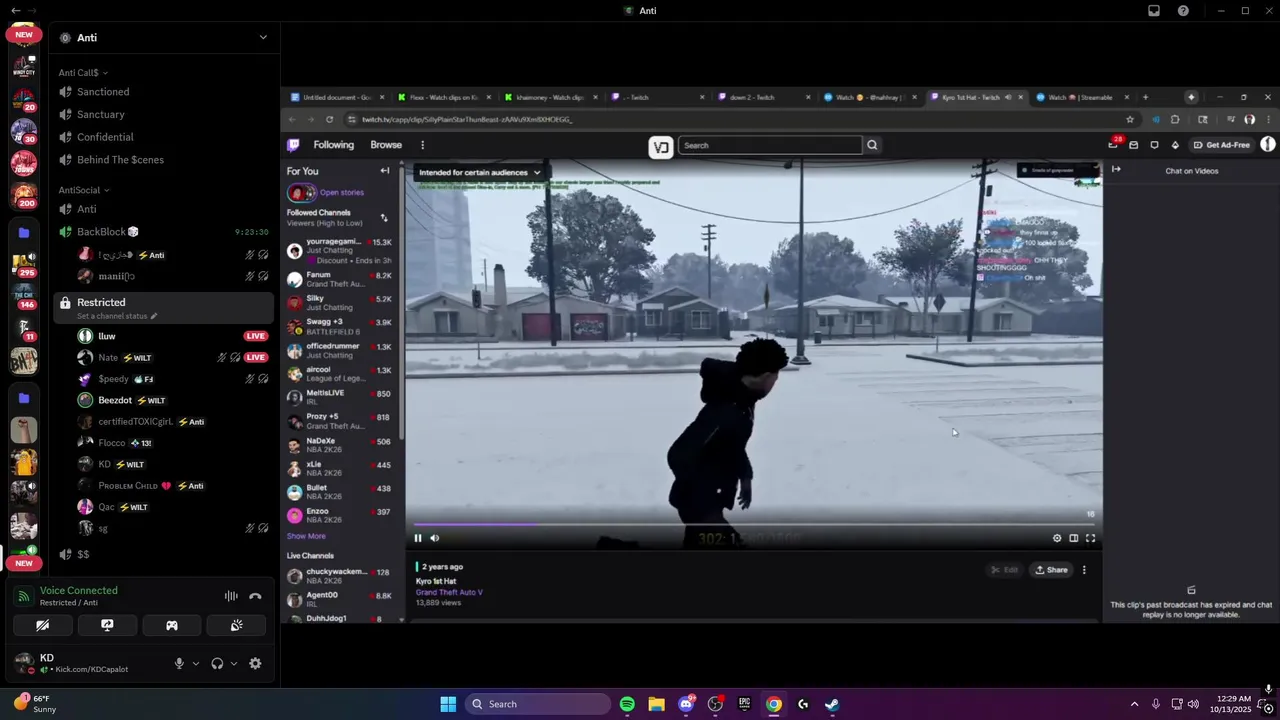Go to the Twitch Following tab
Image resolution: width=1280 pixels, height=720 pixels.
pyautogui.click(x=334, y=145)
